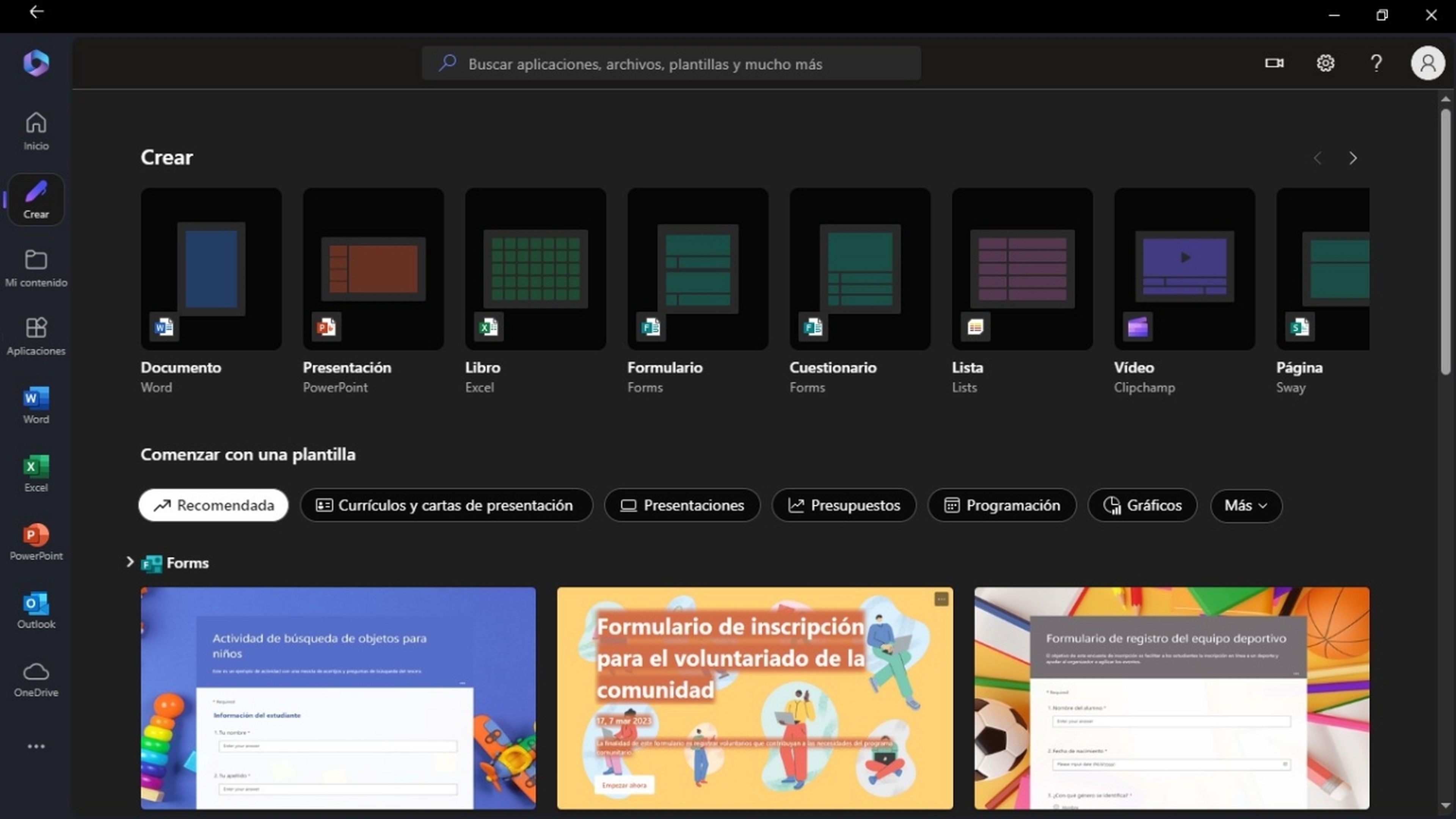This screenshot has width=1456, height=819.
Task: Select the Presupuestos template filter
Action: coord(844,505)
